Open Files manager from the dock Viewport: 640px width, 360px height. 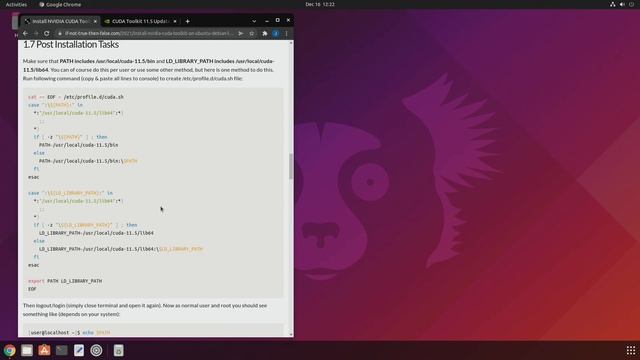(27, 350)
